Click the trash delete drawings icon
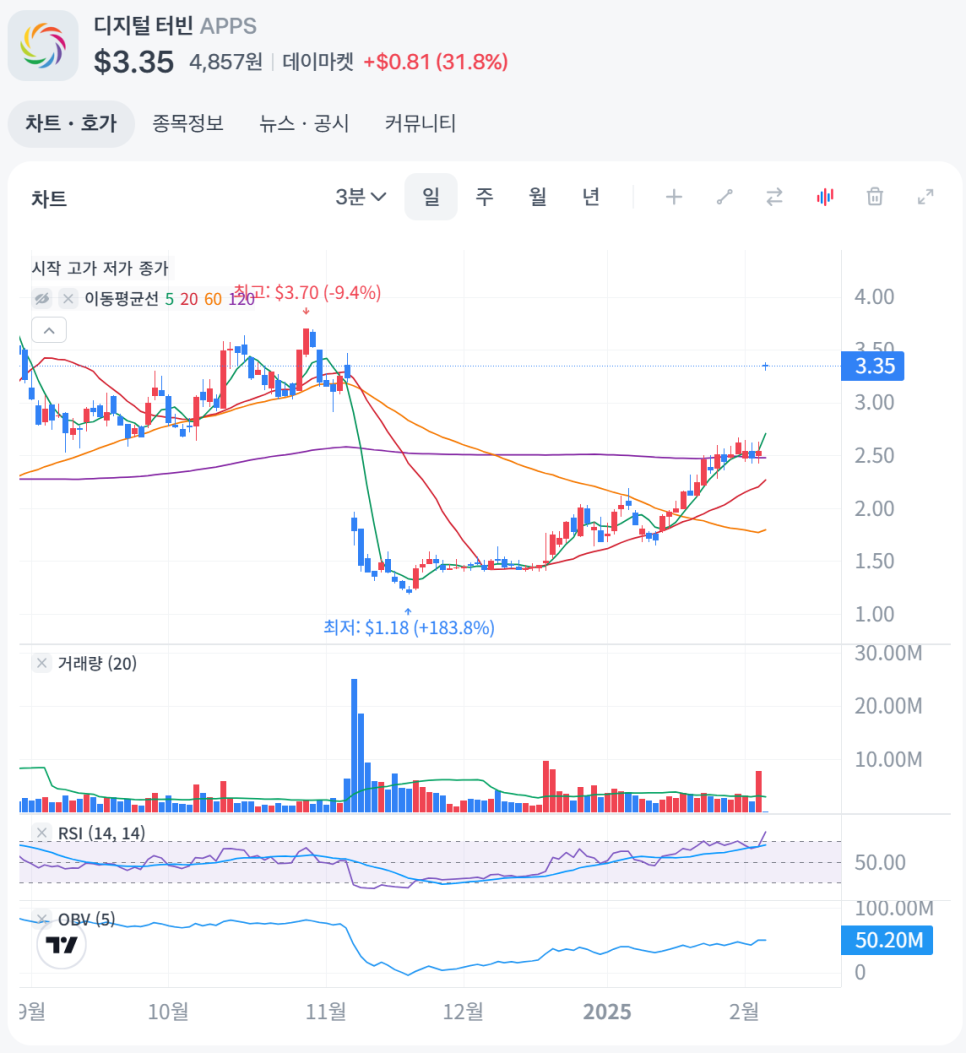Viewport: 966px width, 1053px height. [x=875, y=197]
